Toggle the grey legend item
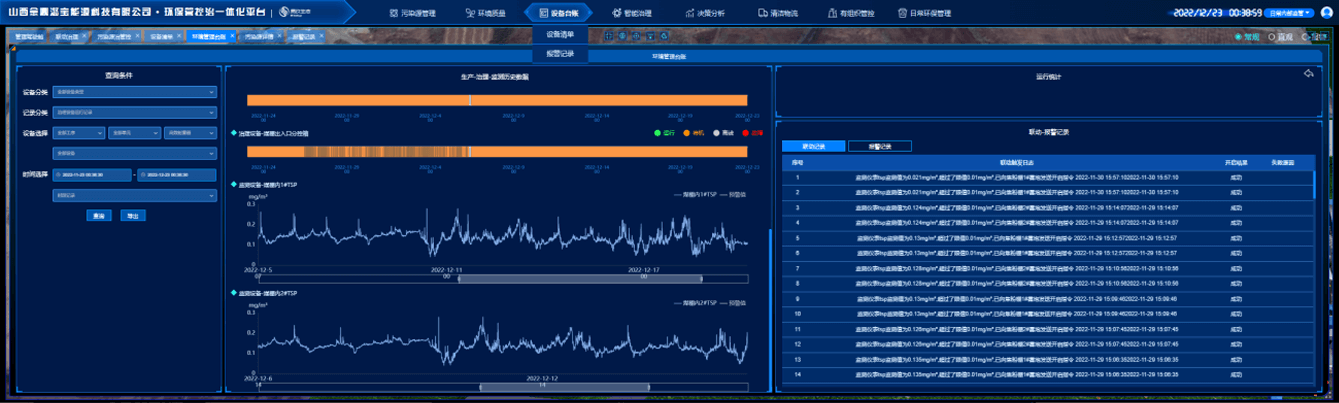 click(x=723, y=132)
